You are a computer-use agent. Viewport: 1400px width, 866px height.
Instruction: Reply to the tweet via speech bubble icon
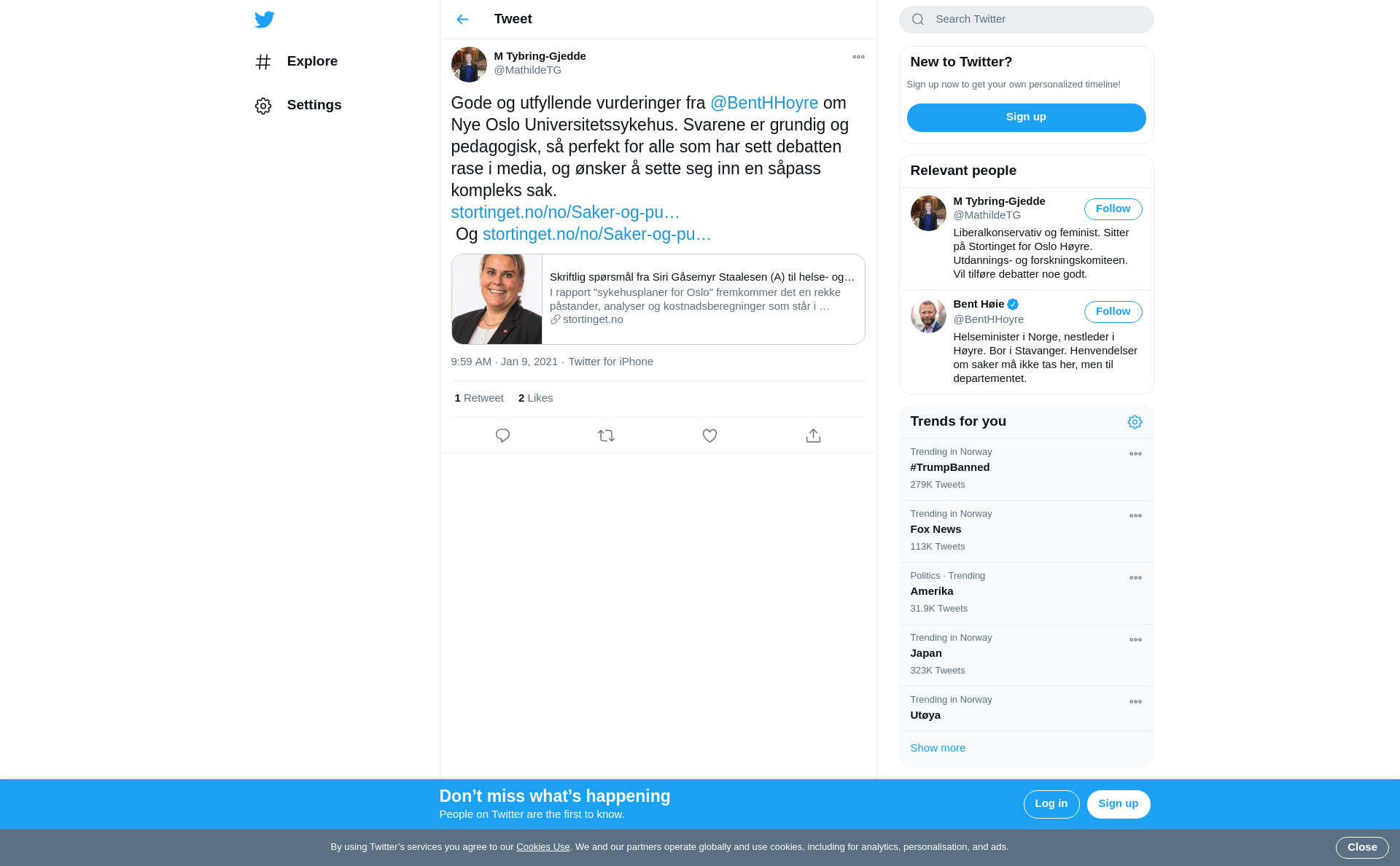[x=502, y=435]
